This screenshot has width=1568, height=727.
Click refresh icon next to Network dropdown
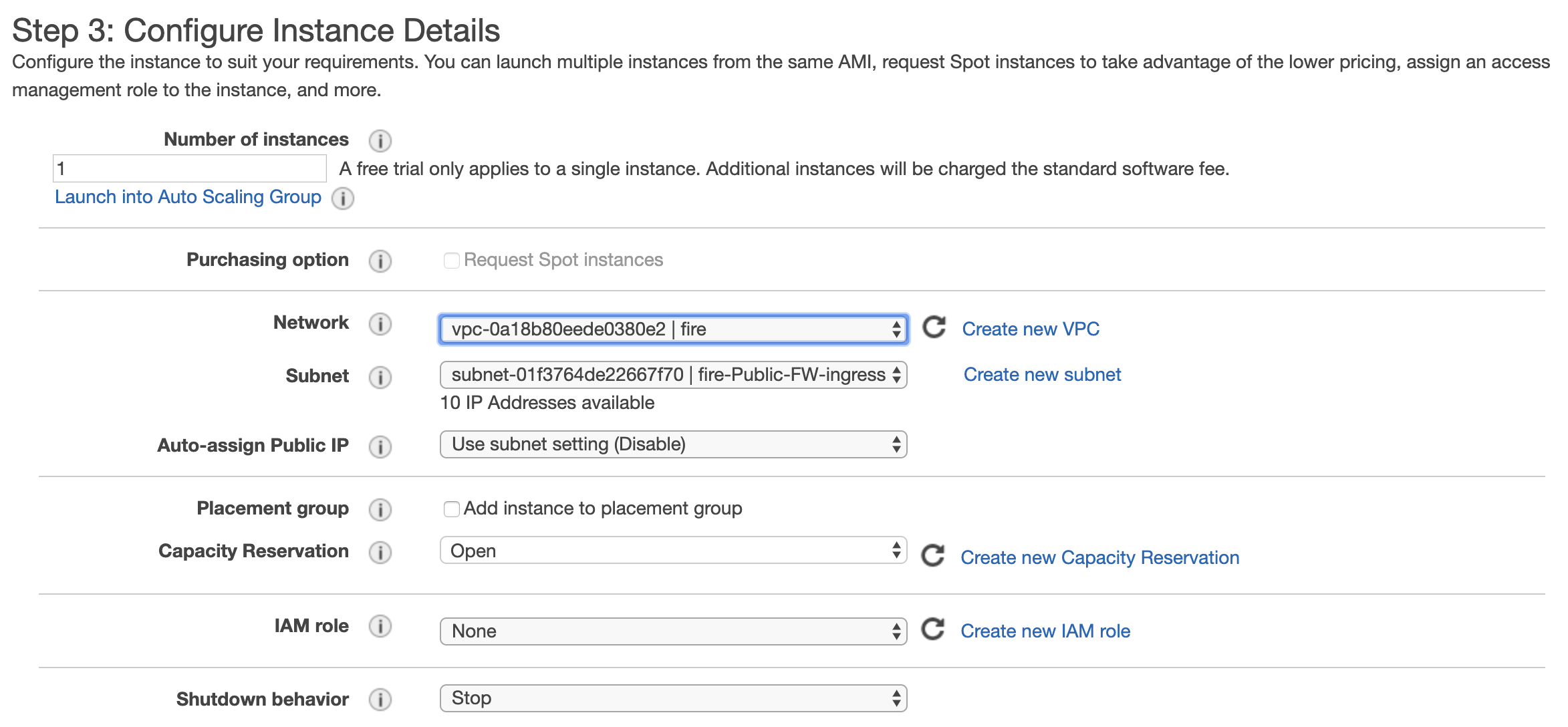tap(934, 327)
